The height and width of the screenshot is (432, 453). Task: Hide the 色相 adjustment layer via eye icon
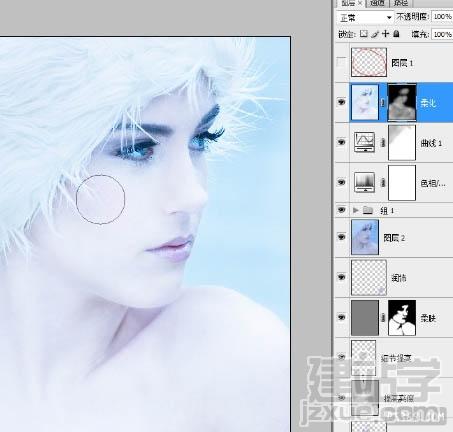[341, 182]
